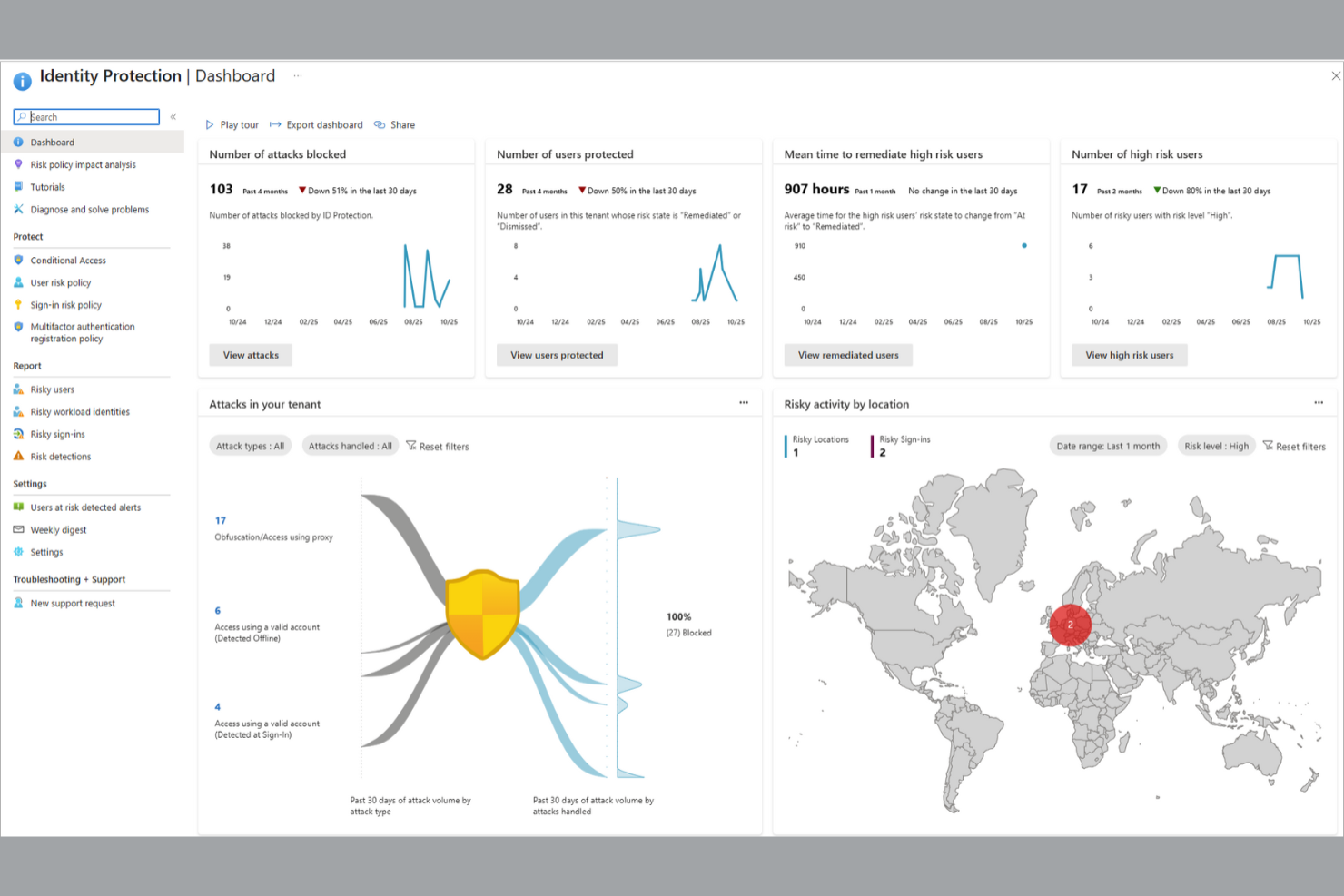This screenshot has width=1344, height=896.
Task: Click the sidebar Search field
Action: click(86, 117)
